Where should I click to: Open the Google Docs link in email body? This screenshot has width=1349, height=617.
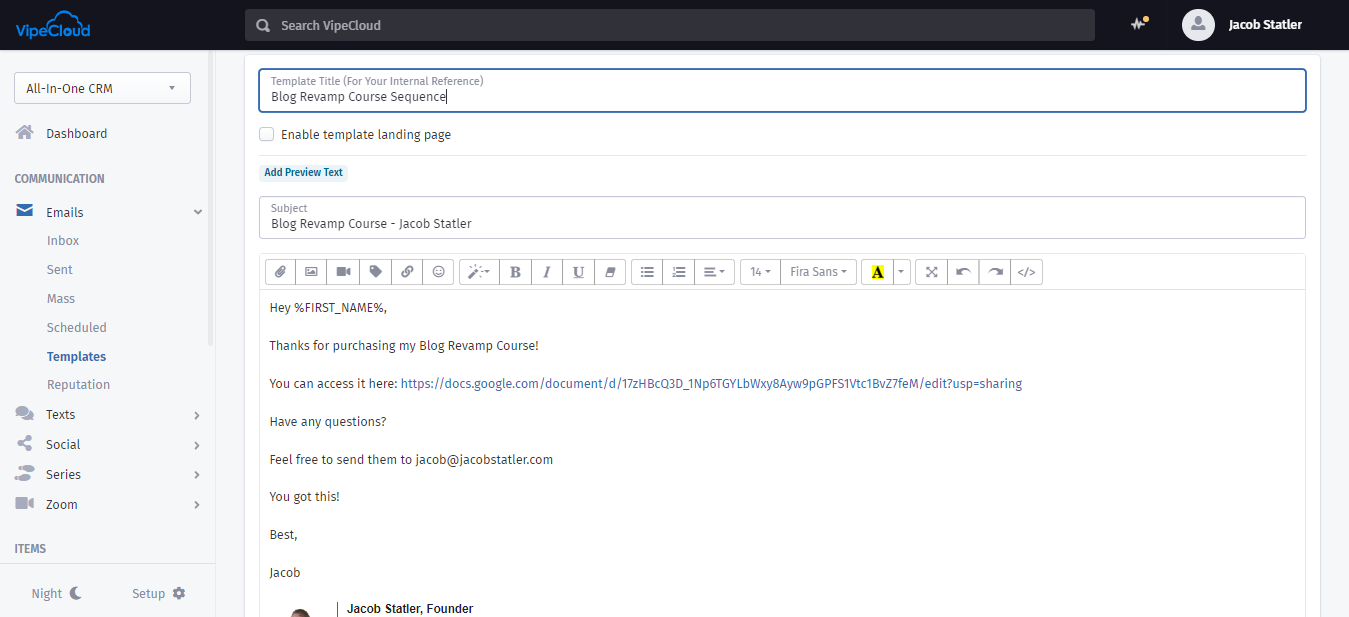pyautogui.click(x=711, y=384)
